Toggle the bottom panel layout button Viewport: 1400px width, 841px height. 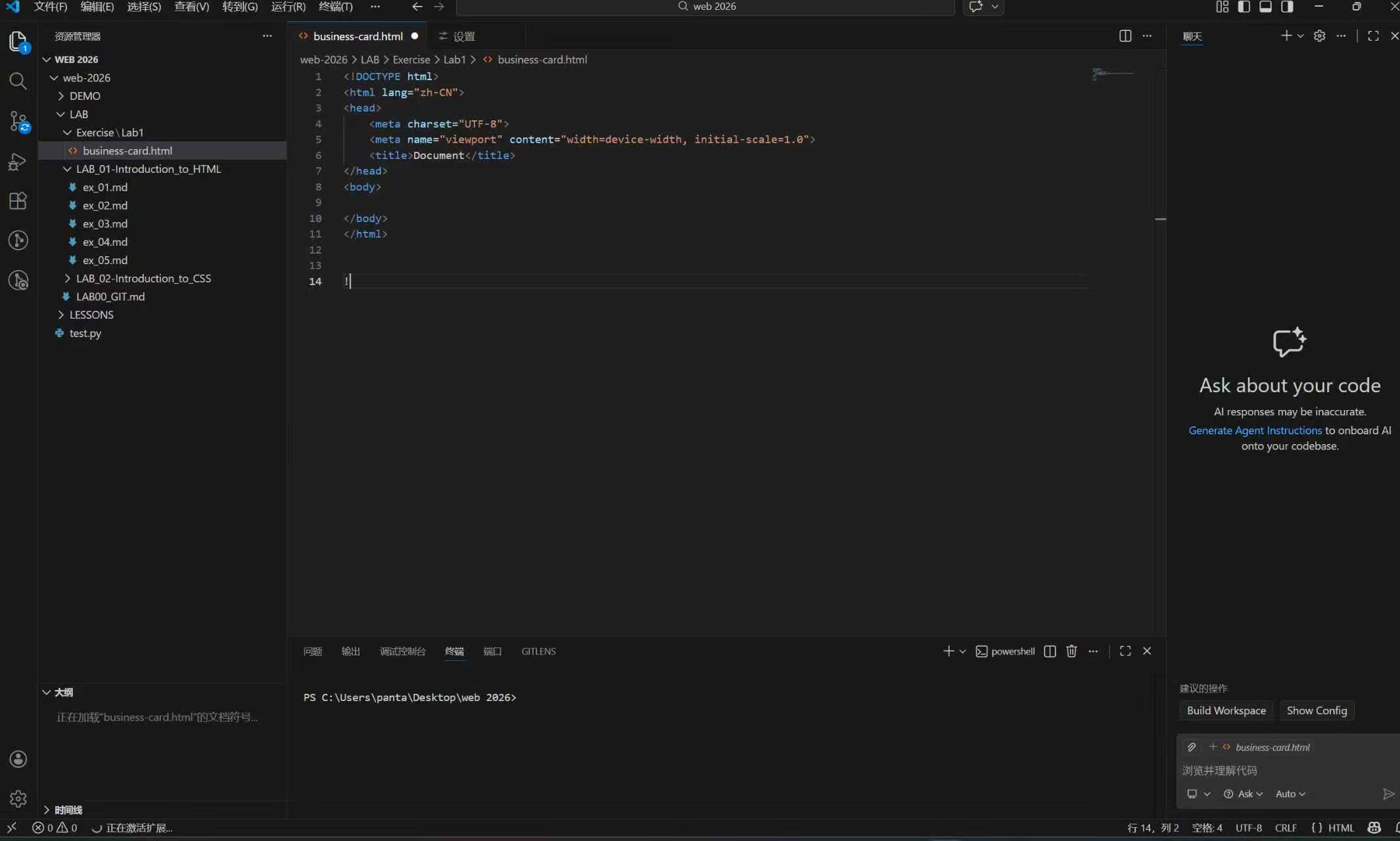coord(1265,7)
